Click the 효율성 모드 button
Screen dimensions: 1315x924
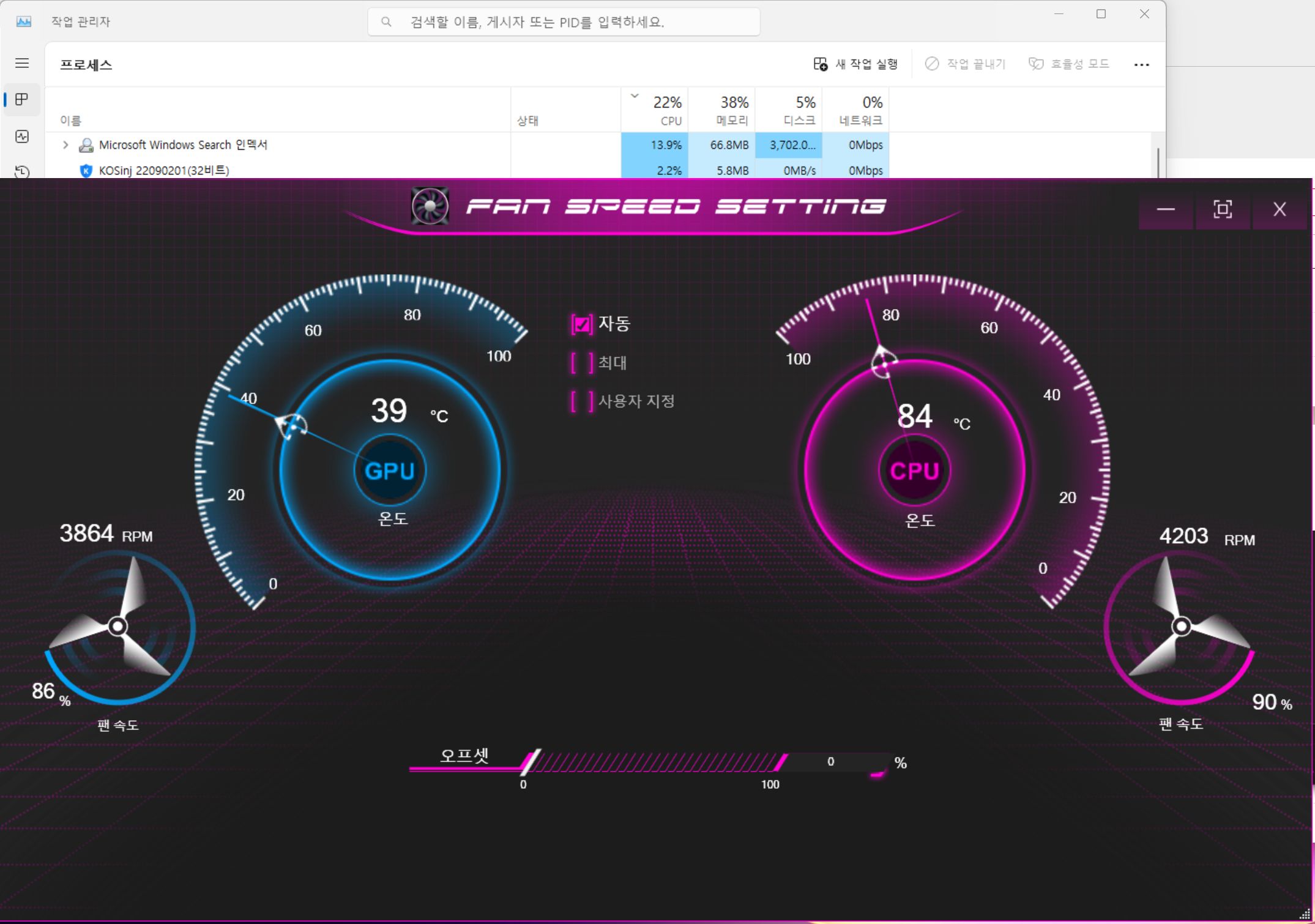point(1069,64)
